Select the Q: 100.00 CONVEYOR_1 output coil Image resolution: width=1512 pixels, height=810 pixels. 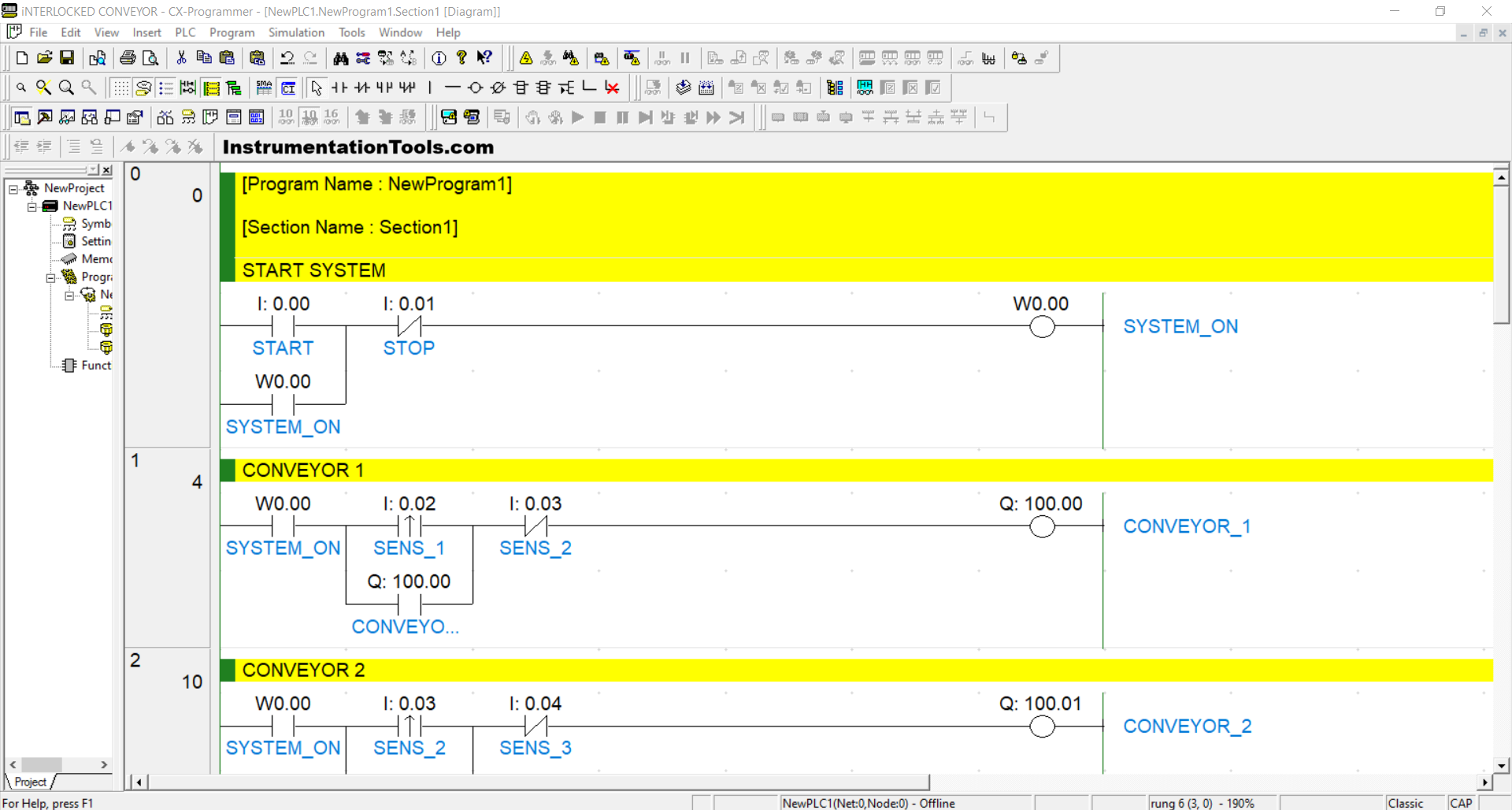point(1042,526)
